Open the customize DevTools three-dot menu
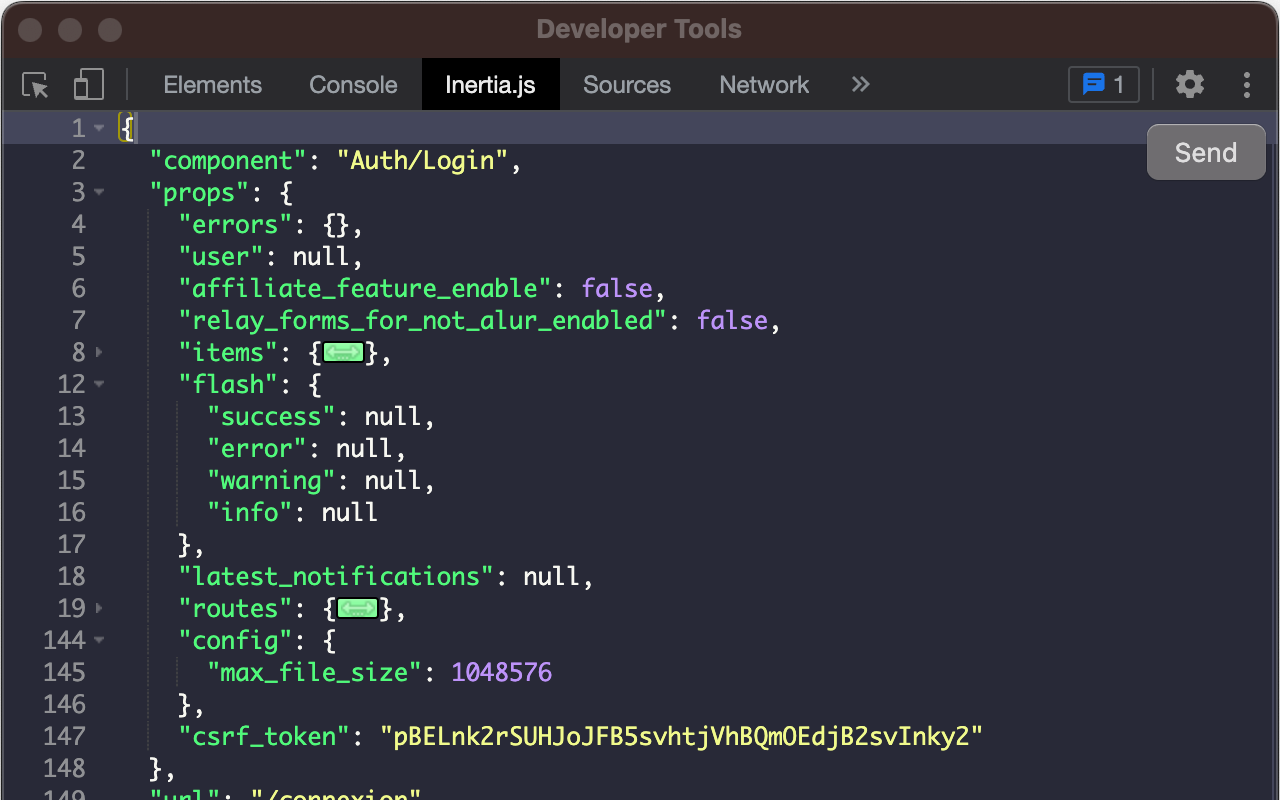The image size is (1280, 800). click(x=1247, y=85)
